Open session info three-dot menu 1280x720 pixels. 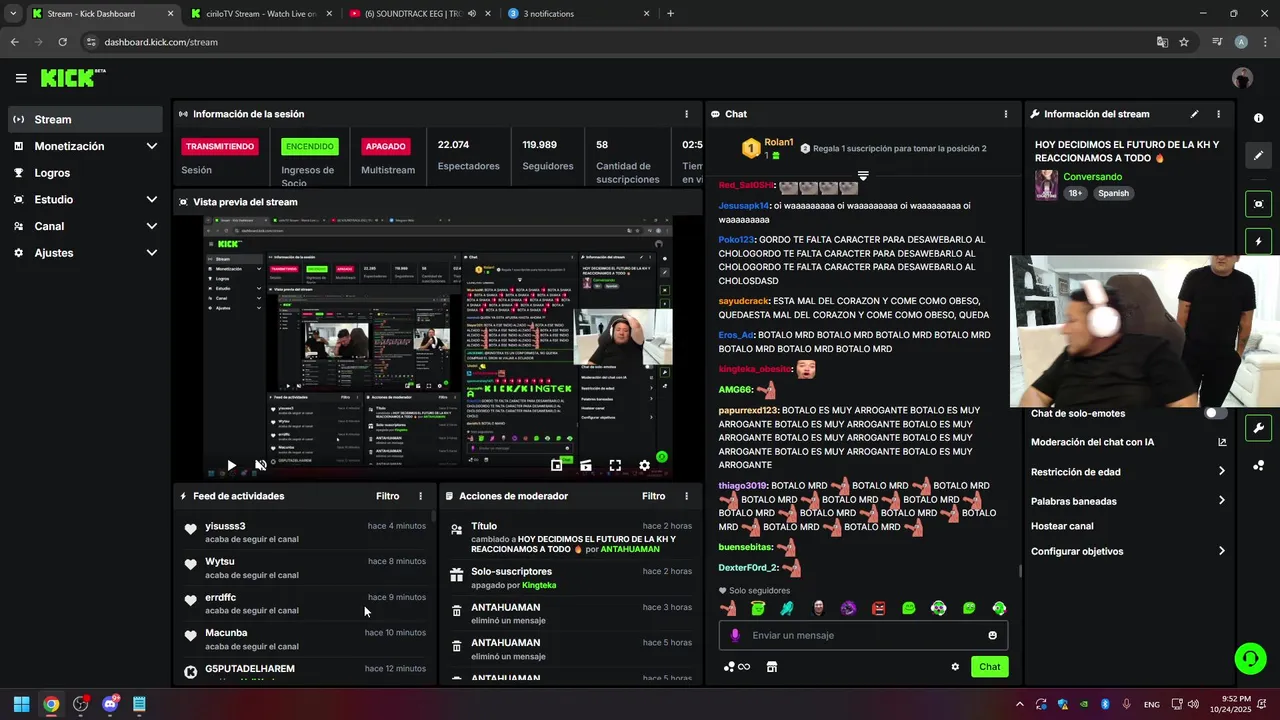686,114
